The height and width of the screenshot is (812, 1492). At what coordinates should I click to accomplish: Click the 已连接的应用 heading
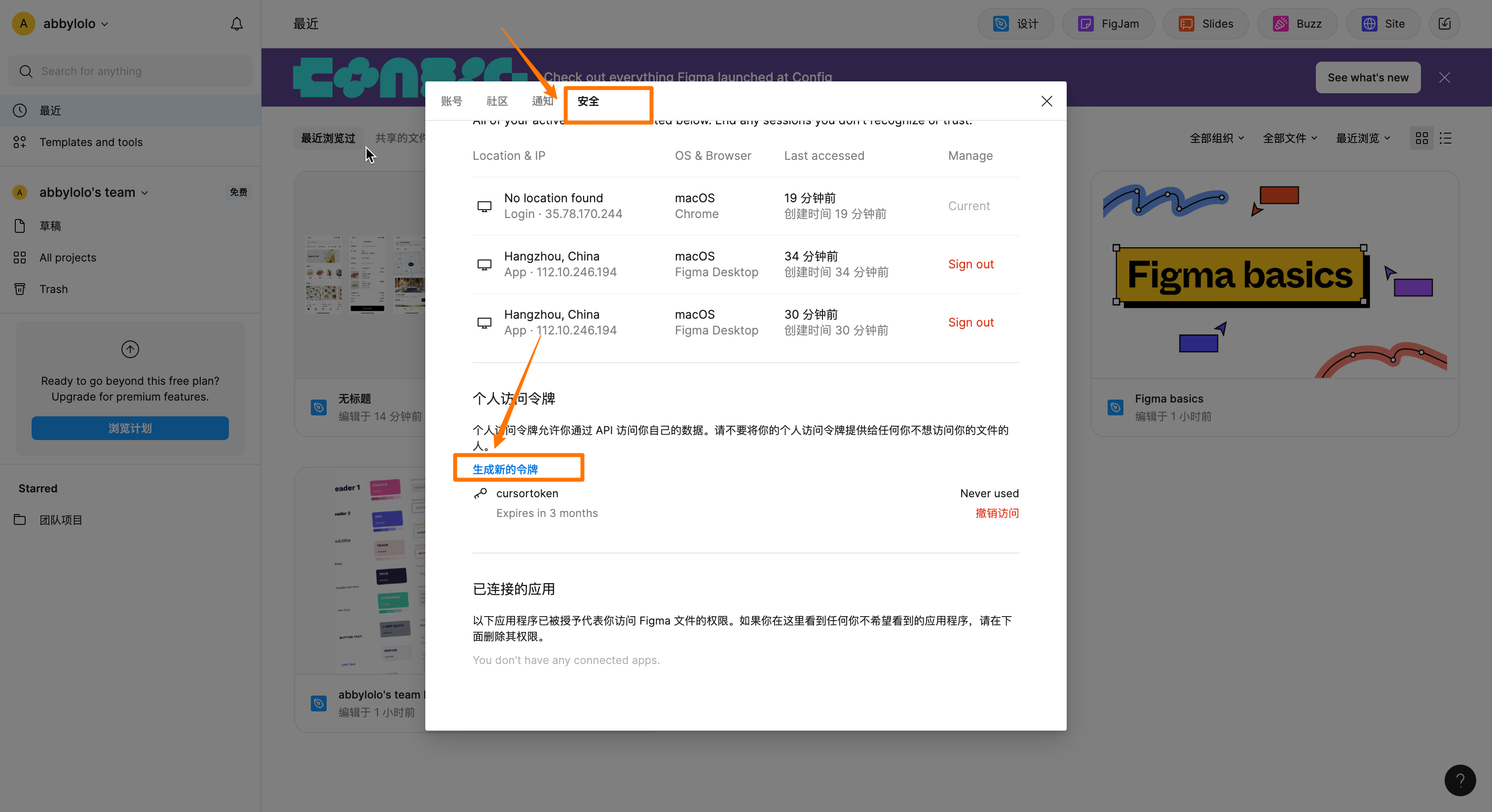click(x=514, y=589)
